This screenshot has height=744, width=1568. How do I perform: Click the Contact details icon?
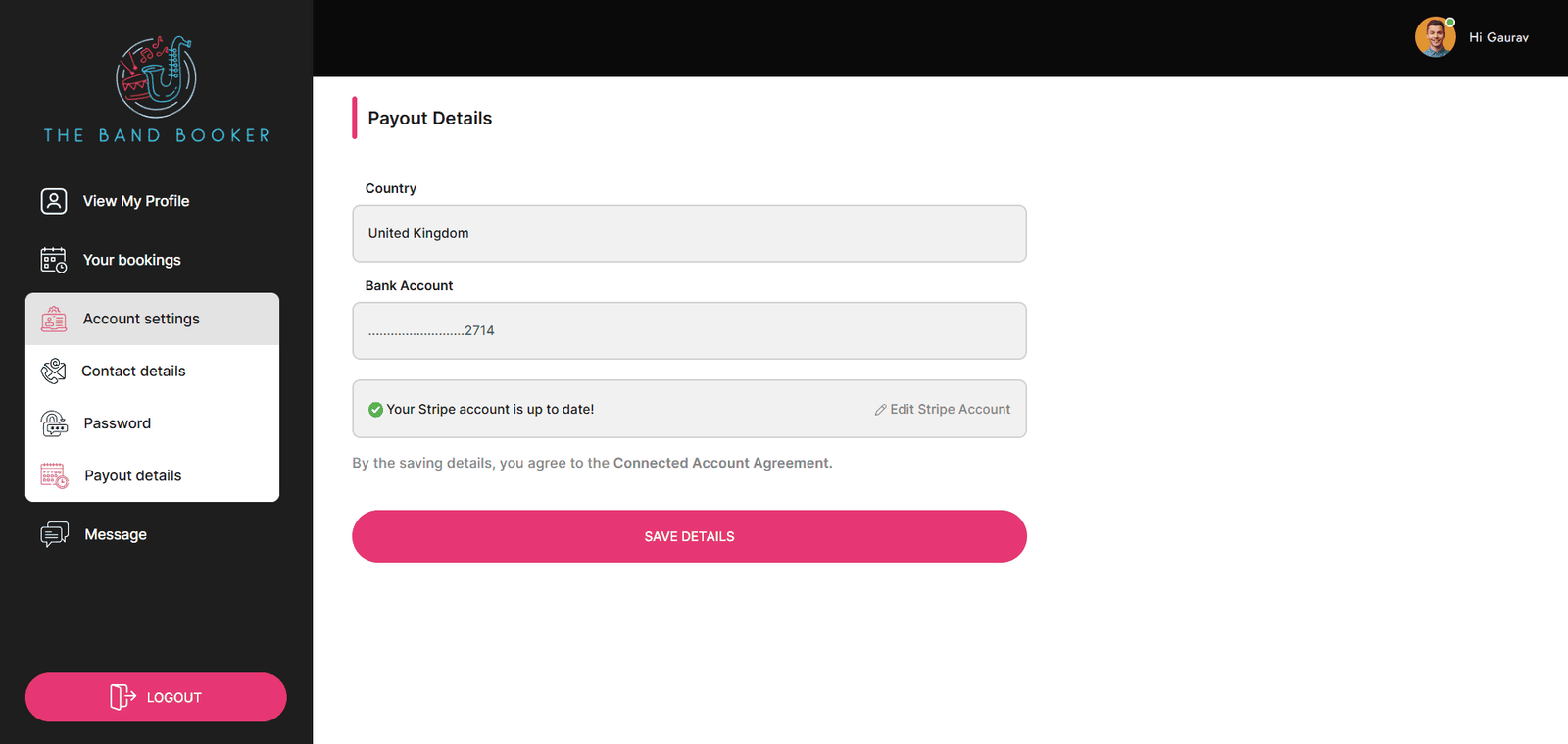(54, 372)
